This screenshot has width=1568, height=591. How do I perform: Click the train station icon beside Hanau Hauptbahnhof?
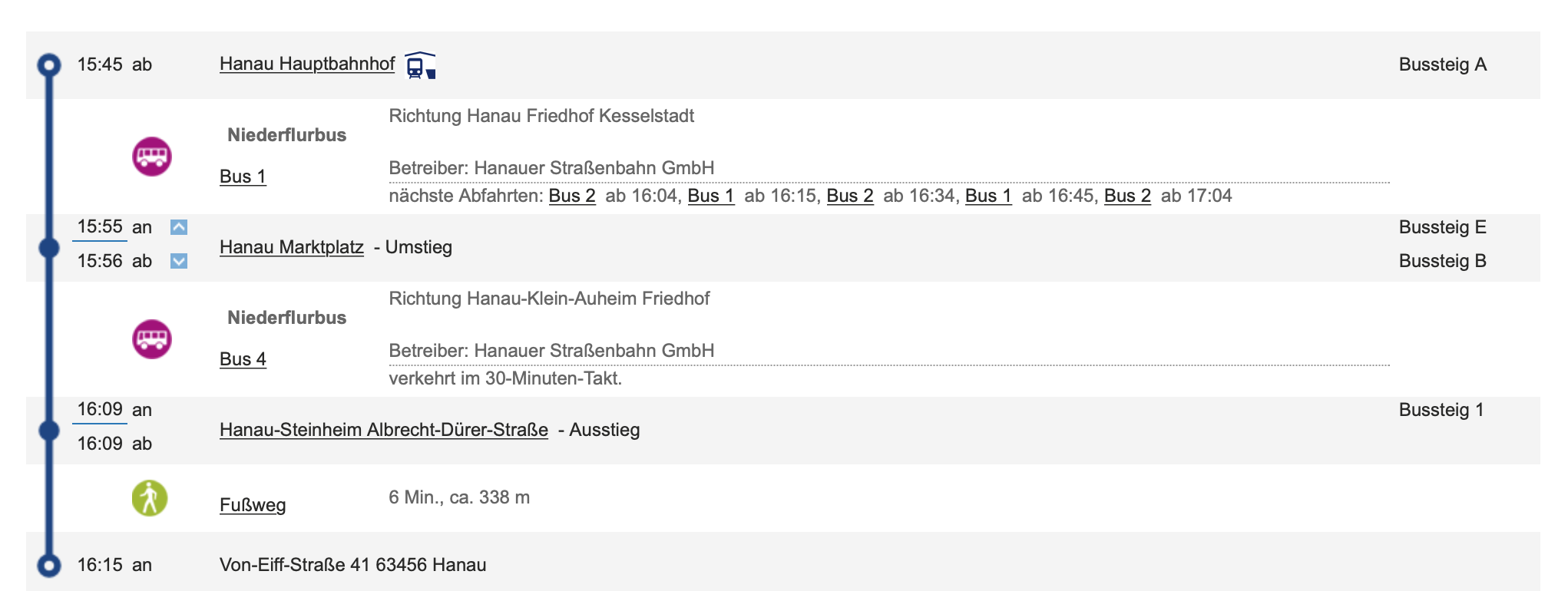coord(420,65)
